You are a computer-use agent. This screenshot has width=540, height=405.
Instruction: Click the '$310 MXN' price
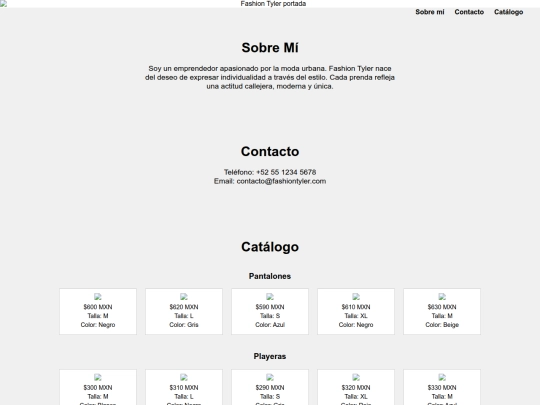184,388
